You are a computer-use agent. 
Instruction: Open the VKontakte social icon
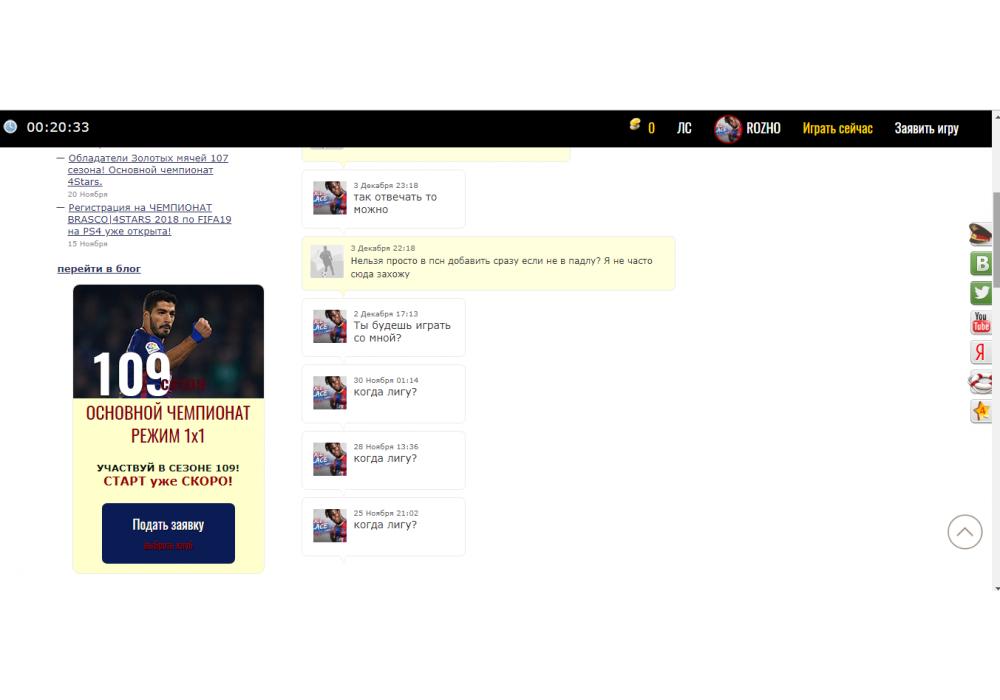click(981, 264)
